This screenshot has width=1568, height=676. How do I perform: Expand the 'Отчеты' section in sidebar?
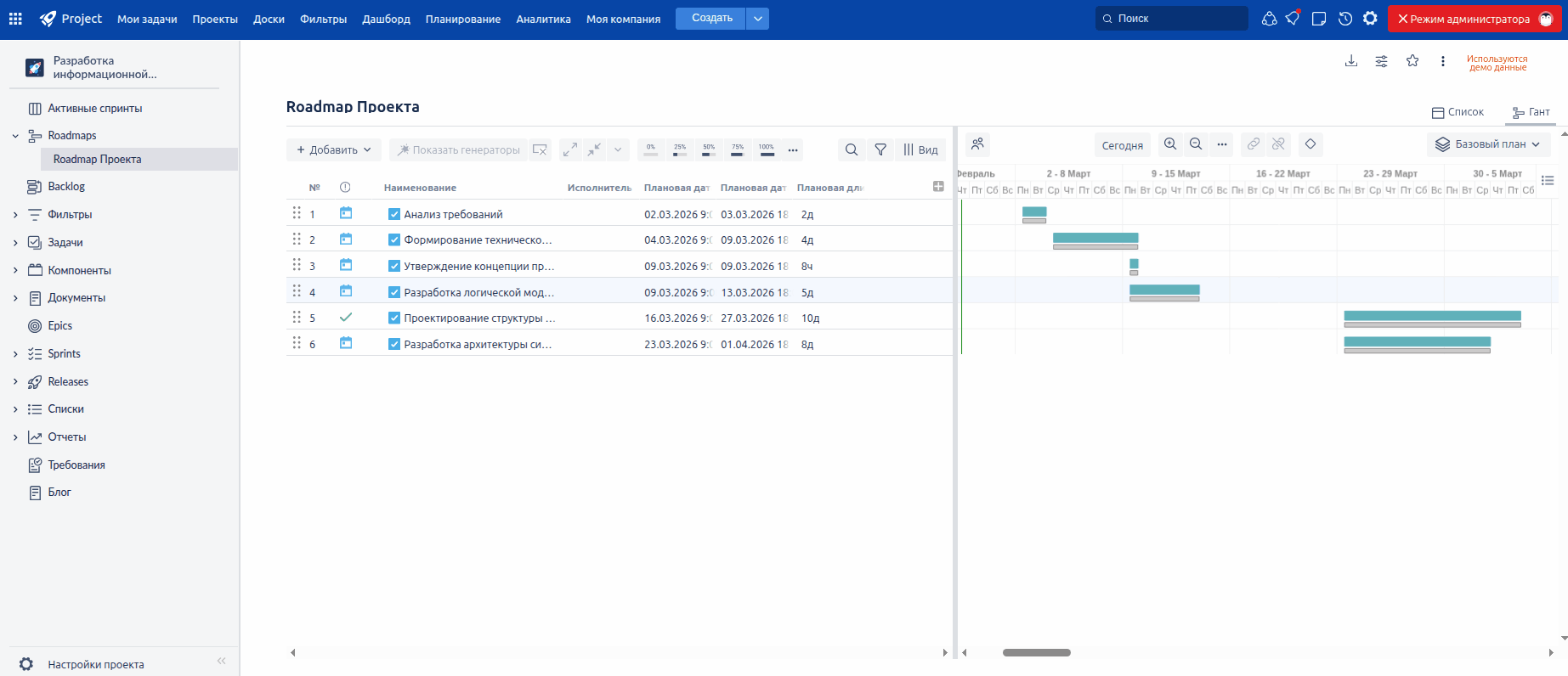pyautogui.click(x=15, y=437)
